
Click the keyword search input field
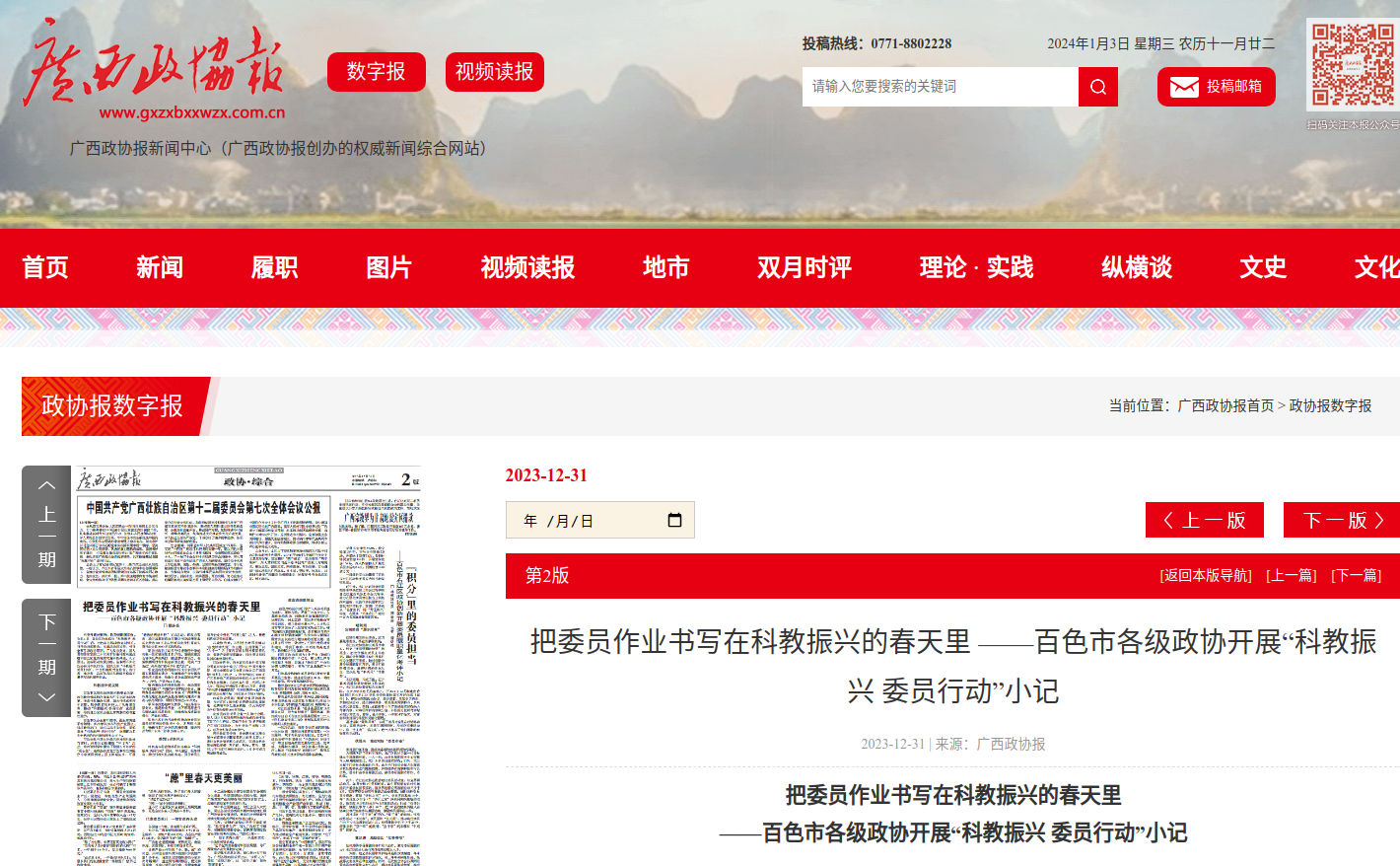(x=940, y=87)
